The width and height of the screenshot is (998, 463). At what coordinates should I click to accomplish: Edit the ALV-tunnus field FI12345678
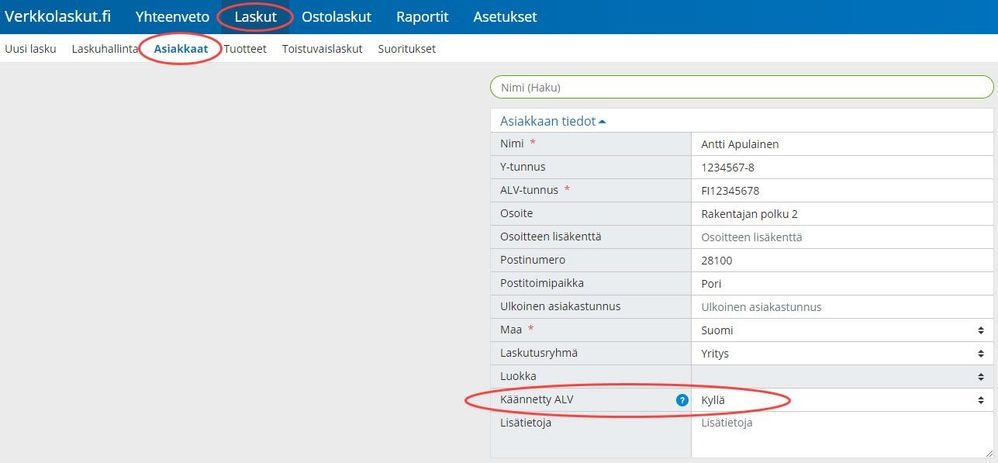click(x=843, y=191)
